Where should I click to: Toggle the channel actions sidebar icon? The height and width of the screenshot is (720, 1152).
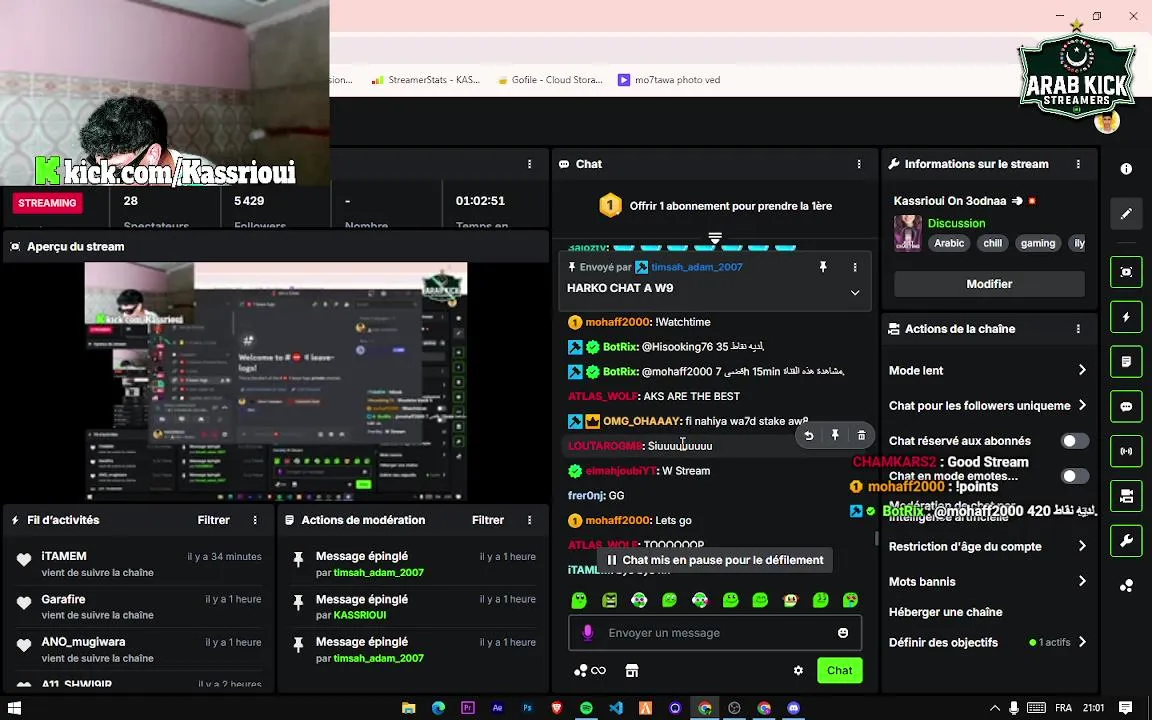(x=1126, y=496)
